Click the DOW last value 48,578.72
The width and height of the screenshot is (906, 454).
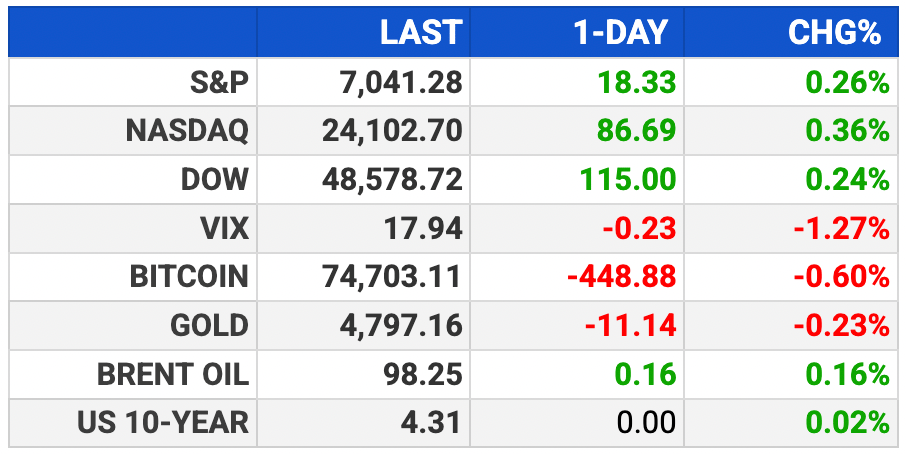coord(392,180)
